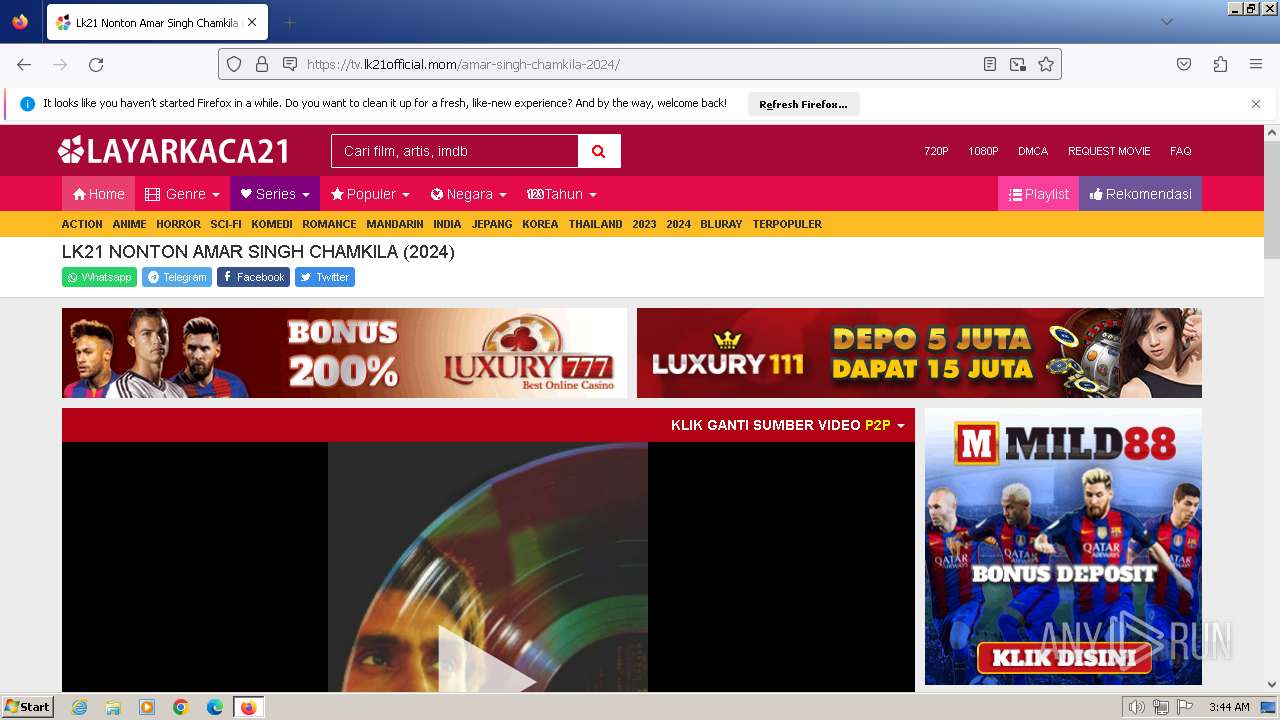Select the MANDARIN category
The width and height of the screenshot is (1280, 720).
[x=395, y=224]
